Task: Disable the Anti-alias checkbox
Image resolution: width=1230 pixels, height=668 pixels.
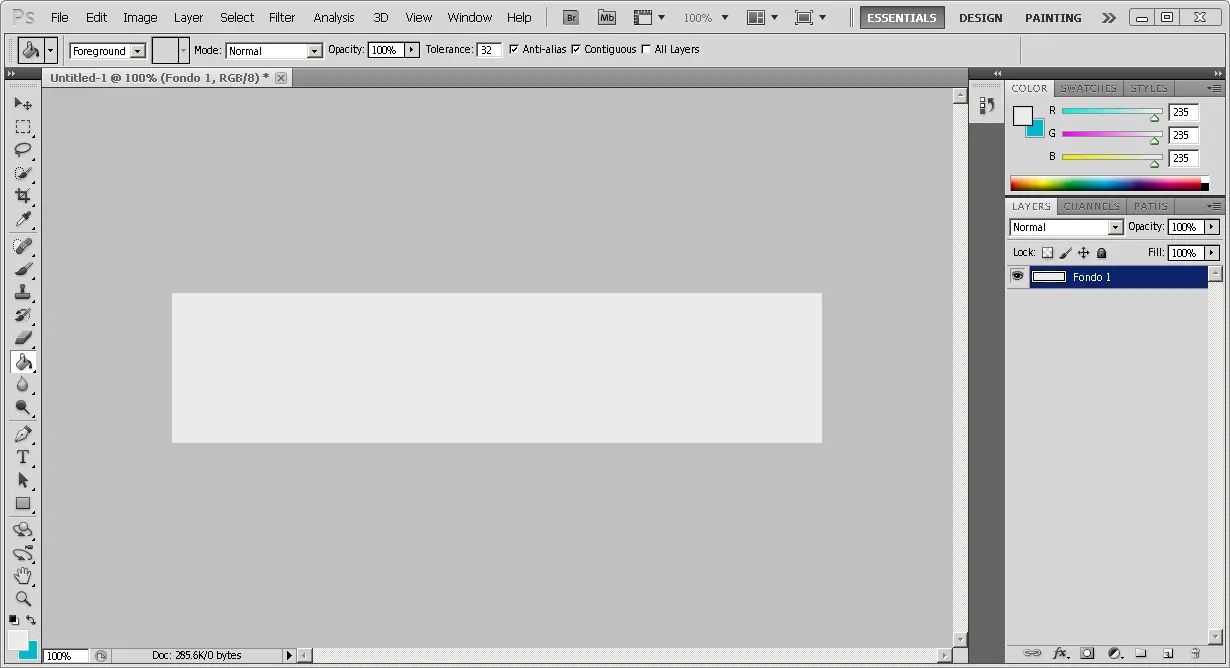Action: (514, 49)
